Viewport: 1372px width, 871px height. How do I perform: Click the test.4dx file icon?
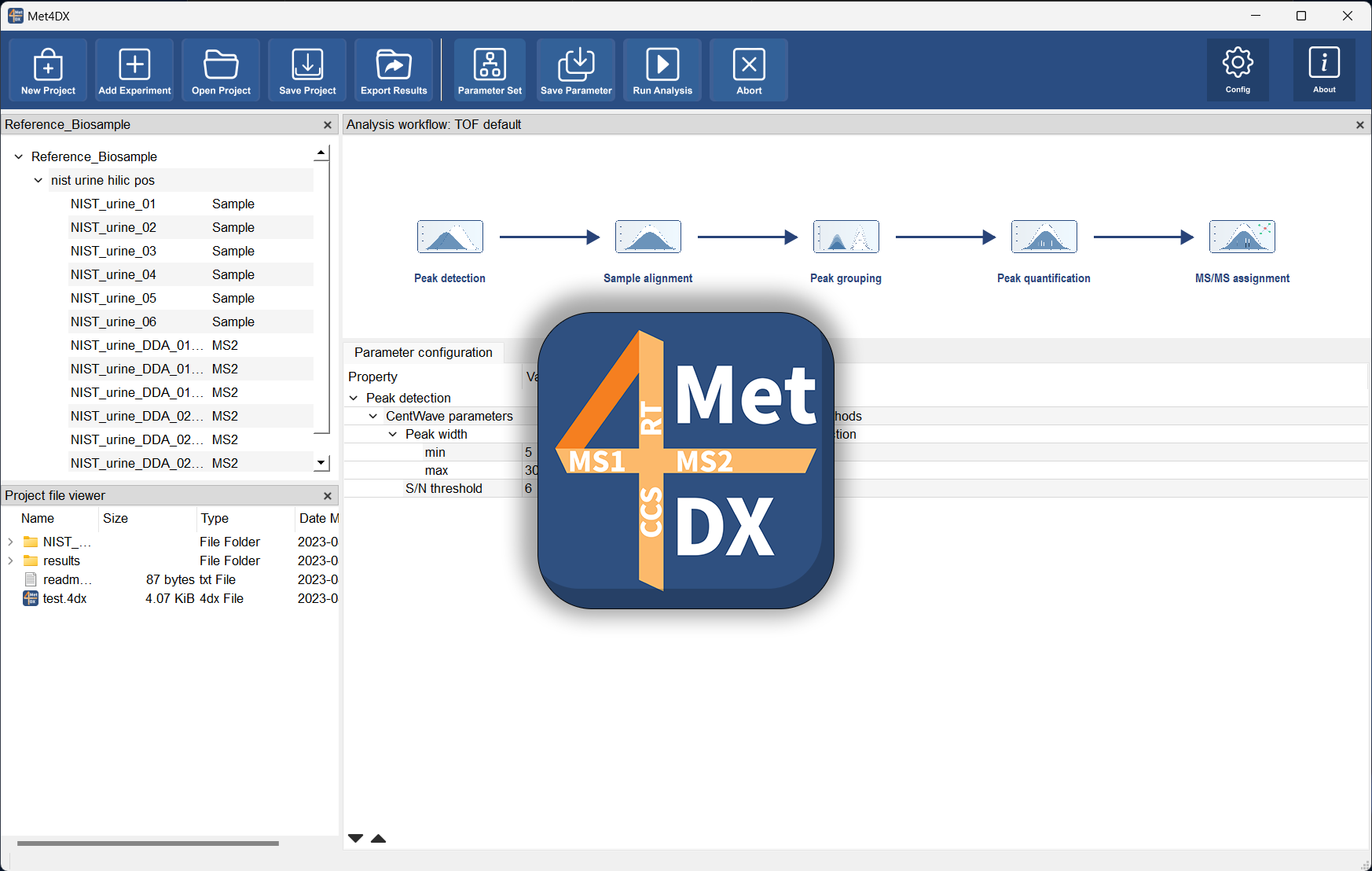click(31, 598)
